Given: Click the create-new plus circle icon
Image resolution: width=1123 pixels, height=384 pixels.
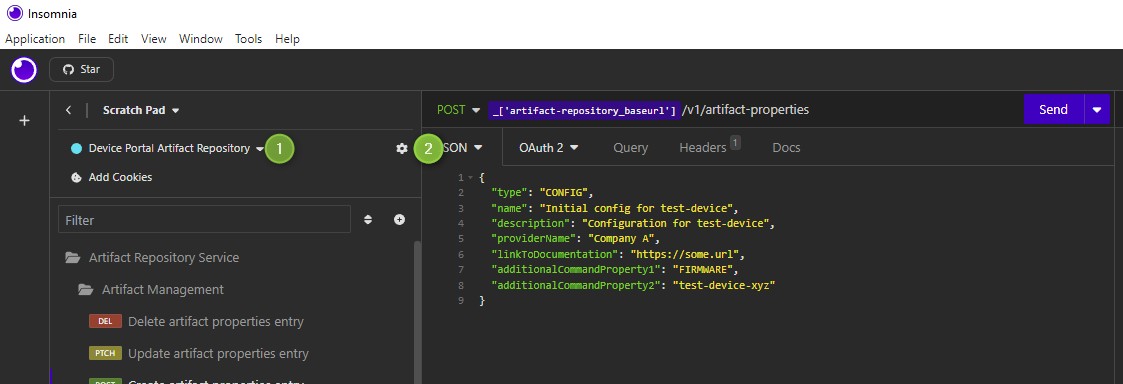Looking at the screenshot, I should click(x=400, y=220).
